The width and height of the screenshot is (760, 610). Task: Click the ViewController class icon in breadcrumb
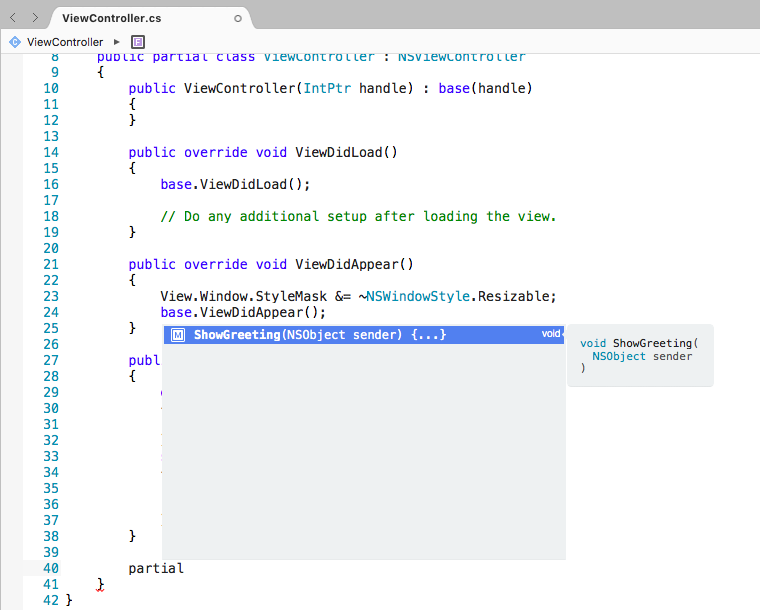click(x=15, y=42)
